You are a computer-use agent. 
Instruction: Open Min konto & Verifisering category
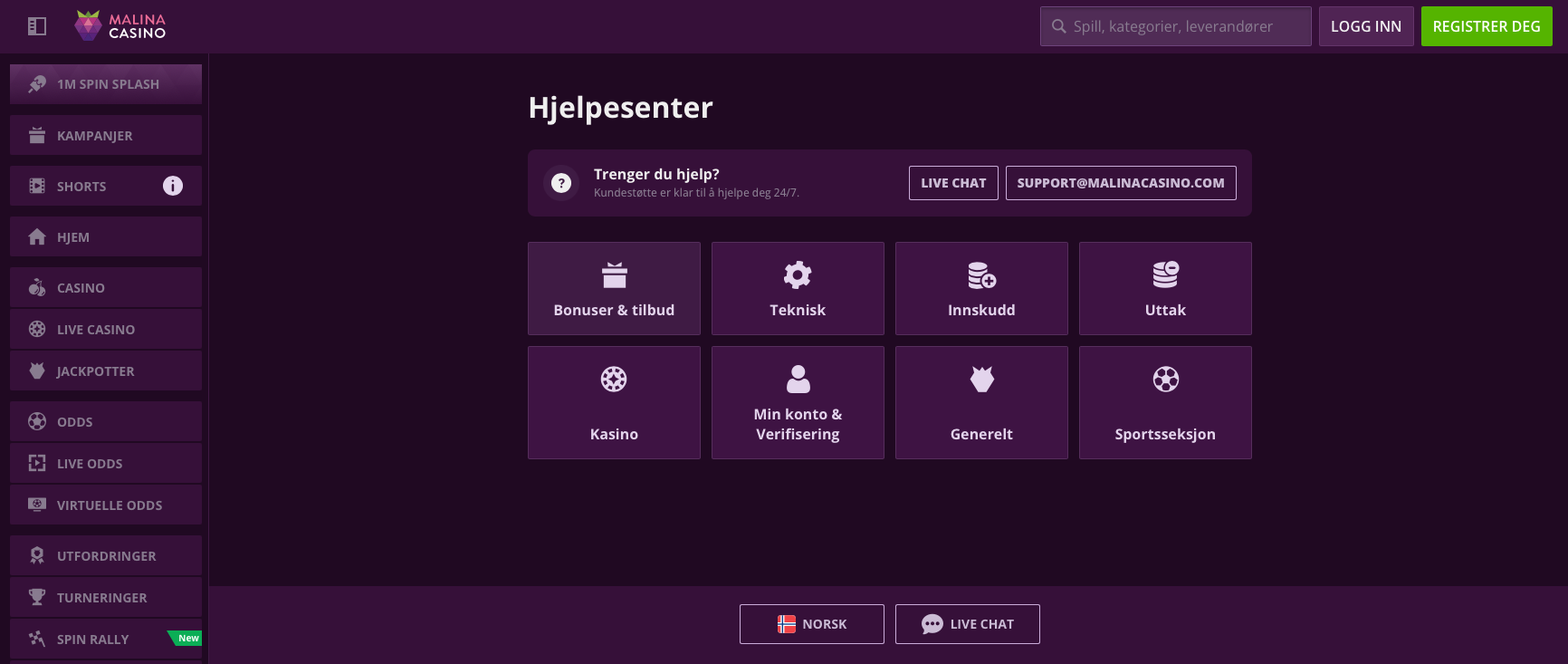pyautogui.click(x=798, y=403)
